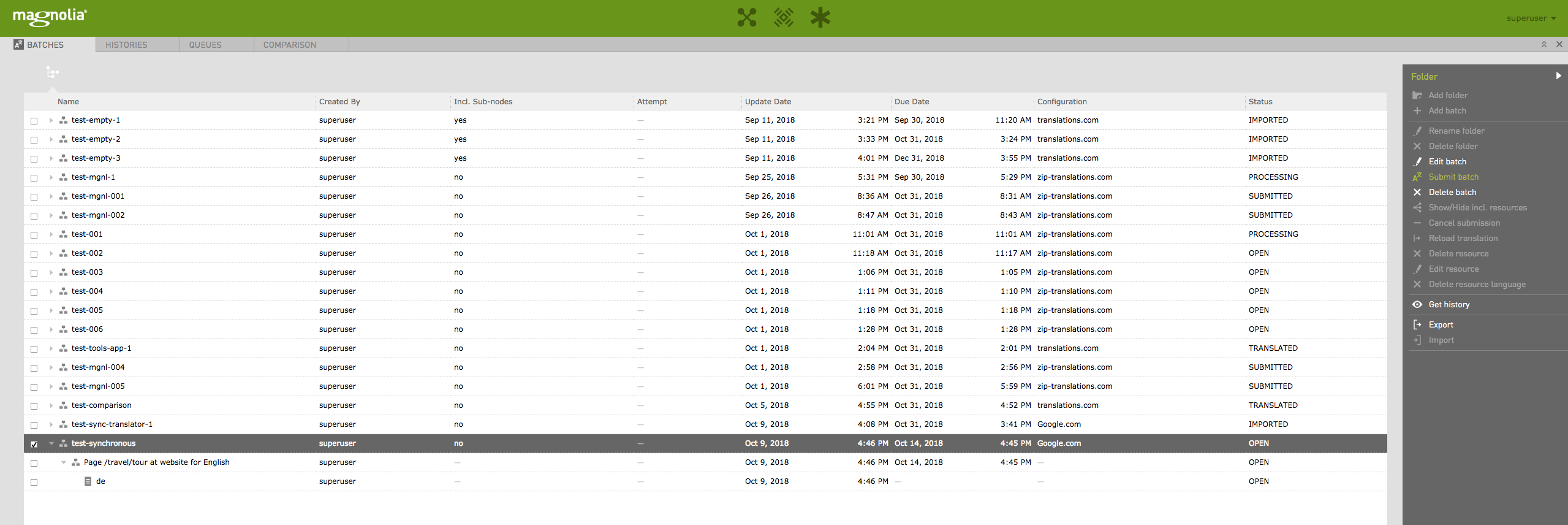
Task: Open Favorites asterisk icon in header
Action: pos(820,18)
